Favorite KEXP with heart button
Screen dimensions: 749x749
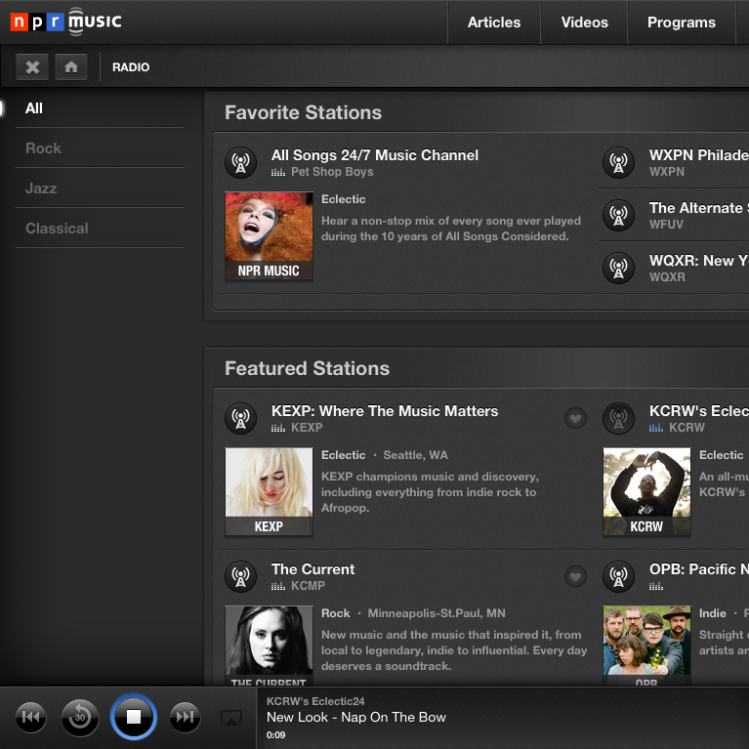pyautogui.click(x=576, y=418)
